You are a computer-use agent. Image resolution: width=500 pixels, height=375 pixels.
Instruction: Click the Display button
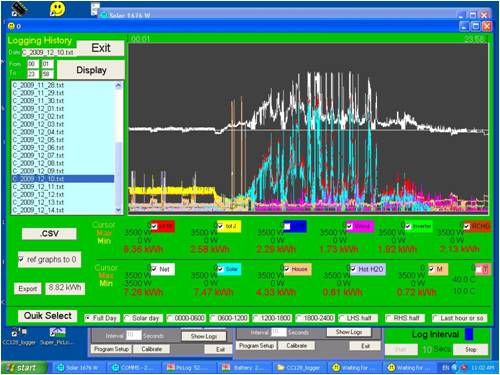91,70
